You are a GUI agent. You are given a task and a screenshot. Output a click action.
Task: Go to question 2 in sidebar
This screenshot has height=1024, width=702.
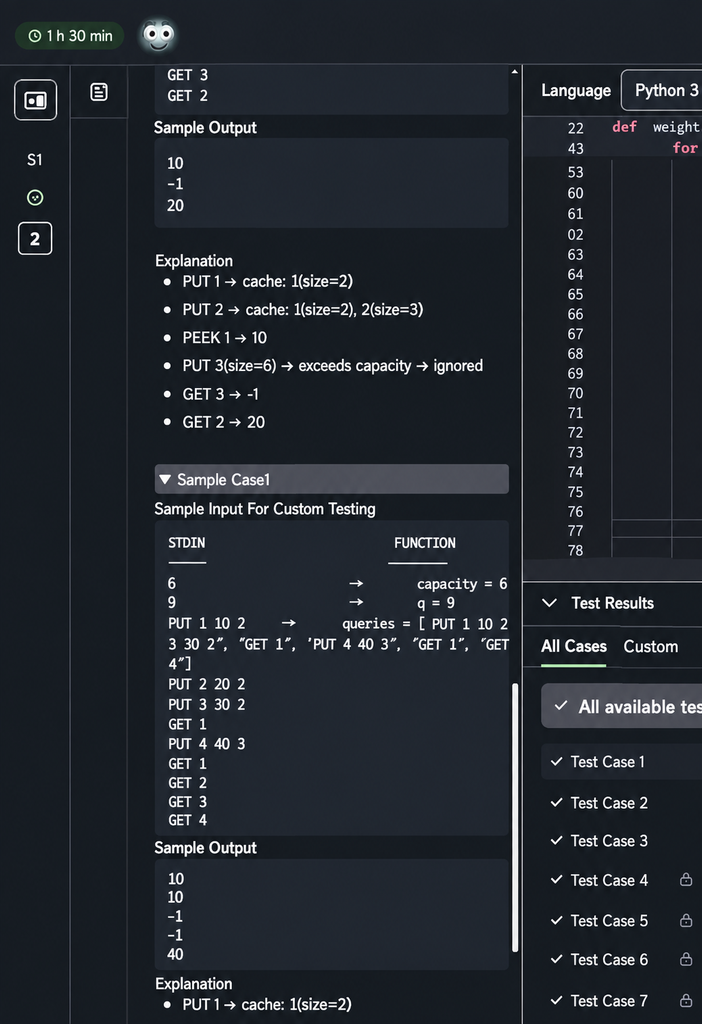point(35,239)
